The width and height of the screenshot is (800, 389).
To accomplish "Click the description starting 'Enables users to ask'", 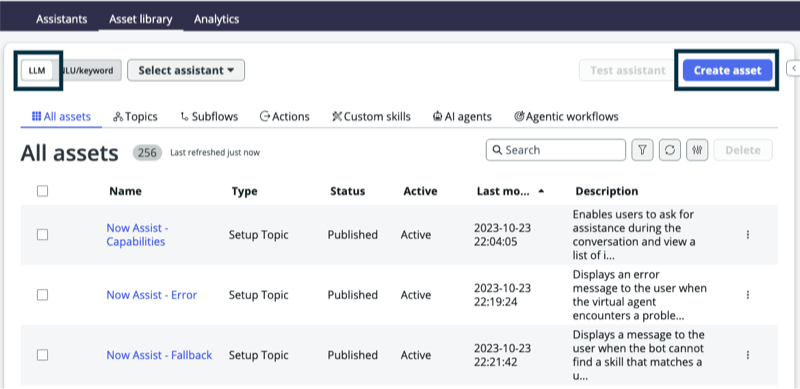I will 634,235.
